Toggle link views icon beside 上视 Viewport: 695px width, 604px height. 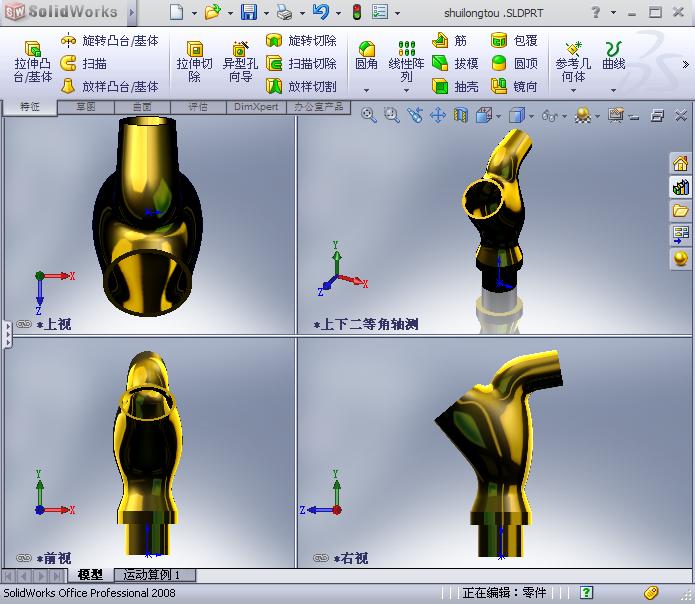24,324
